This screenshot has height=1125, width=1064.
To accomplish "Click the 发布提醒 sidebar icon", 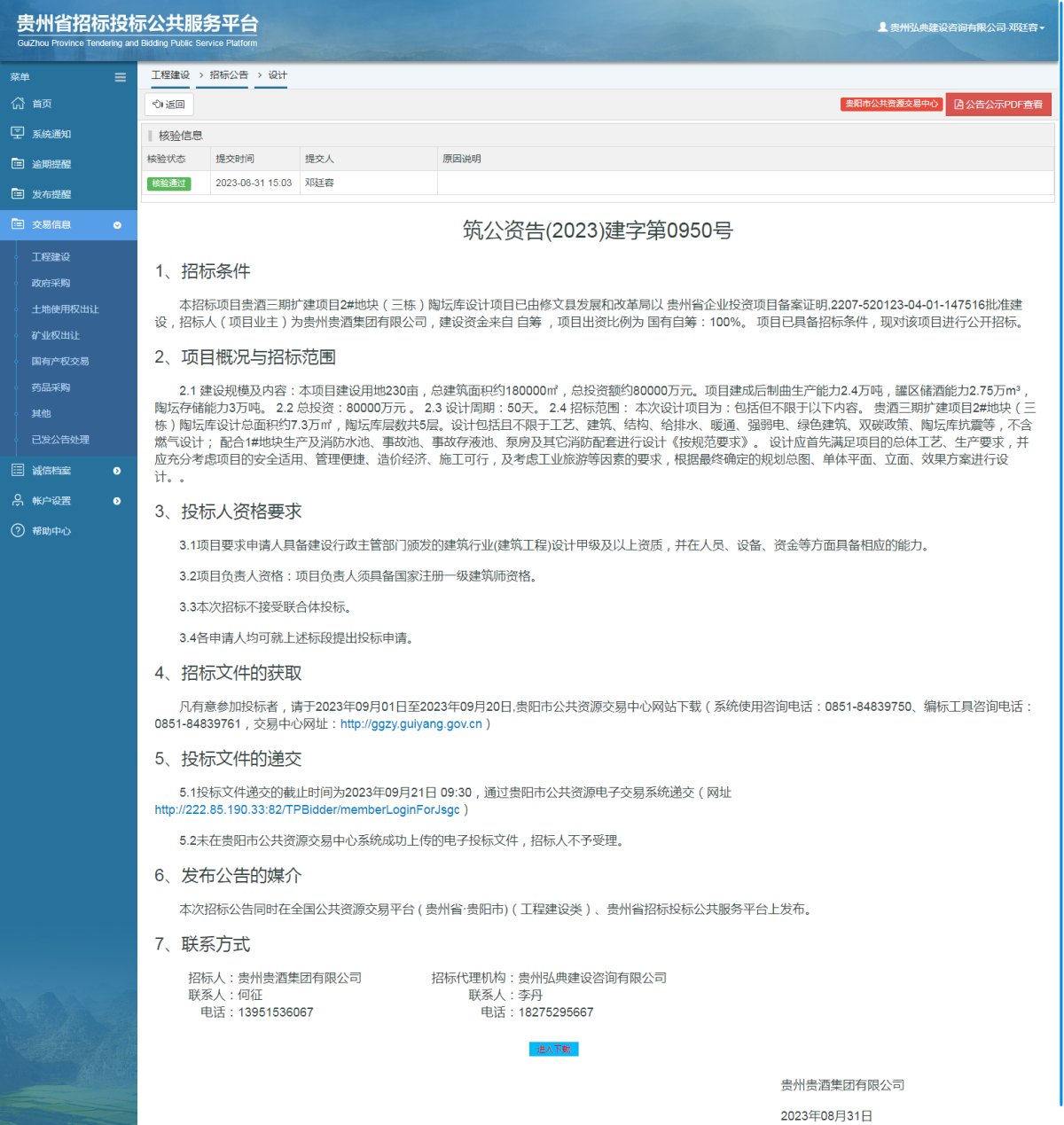I will [17, 193].
